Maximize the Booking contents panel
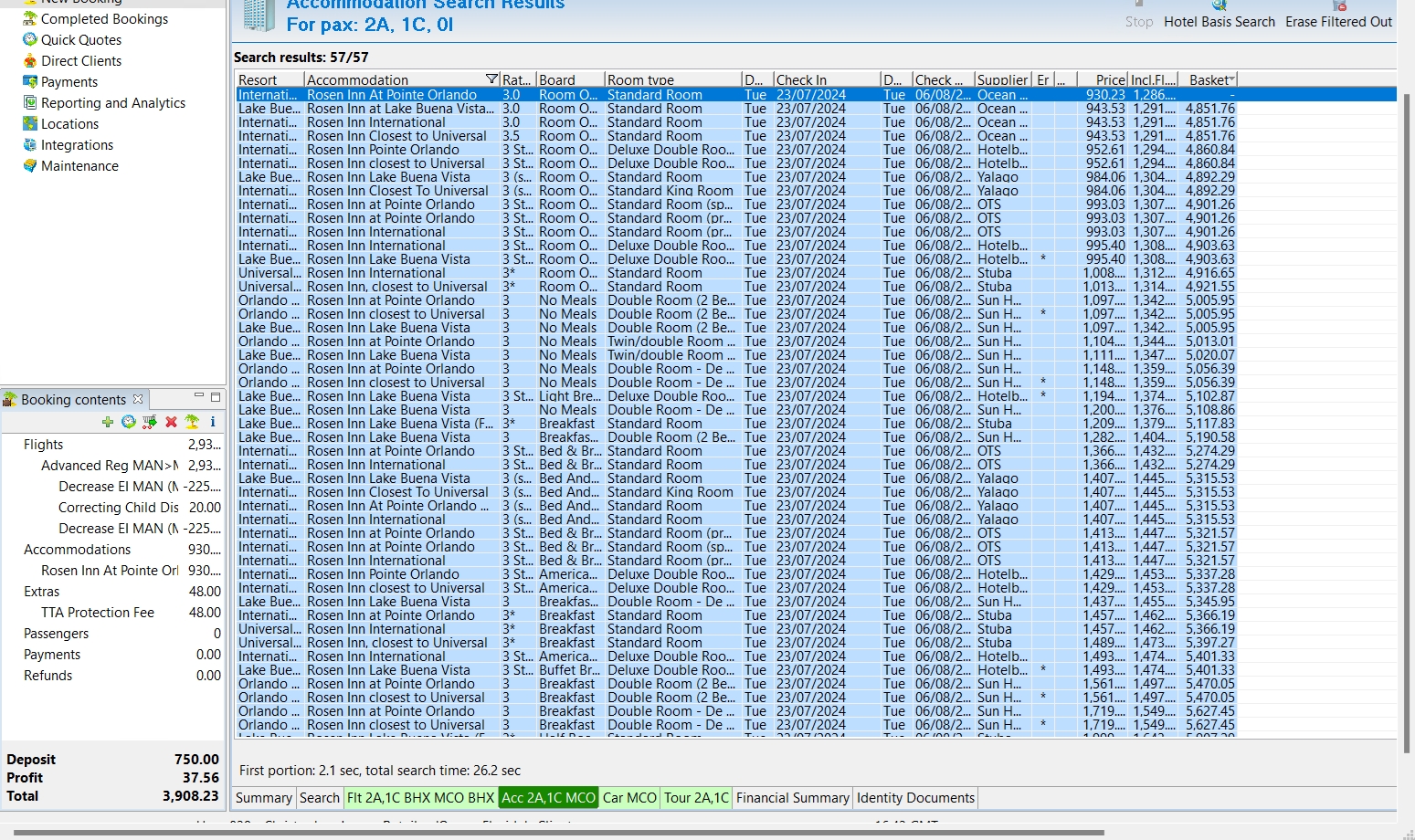This screenshot has width=1415, height=840. (216, 397)
